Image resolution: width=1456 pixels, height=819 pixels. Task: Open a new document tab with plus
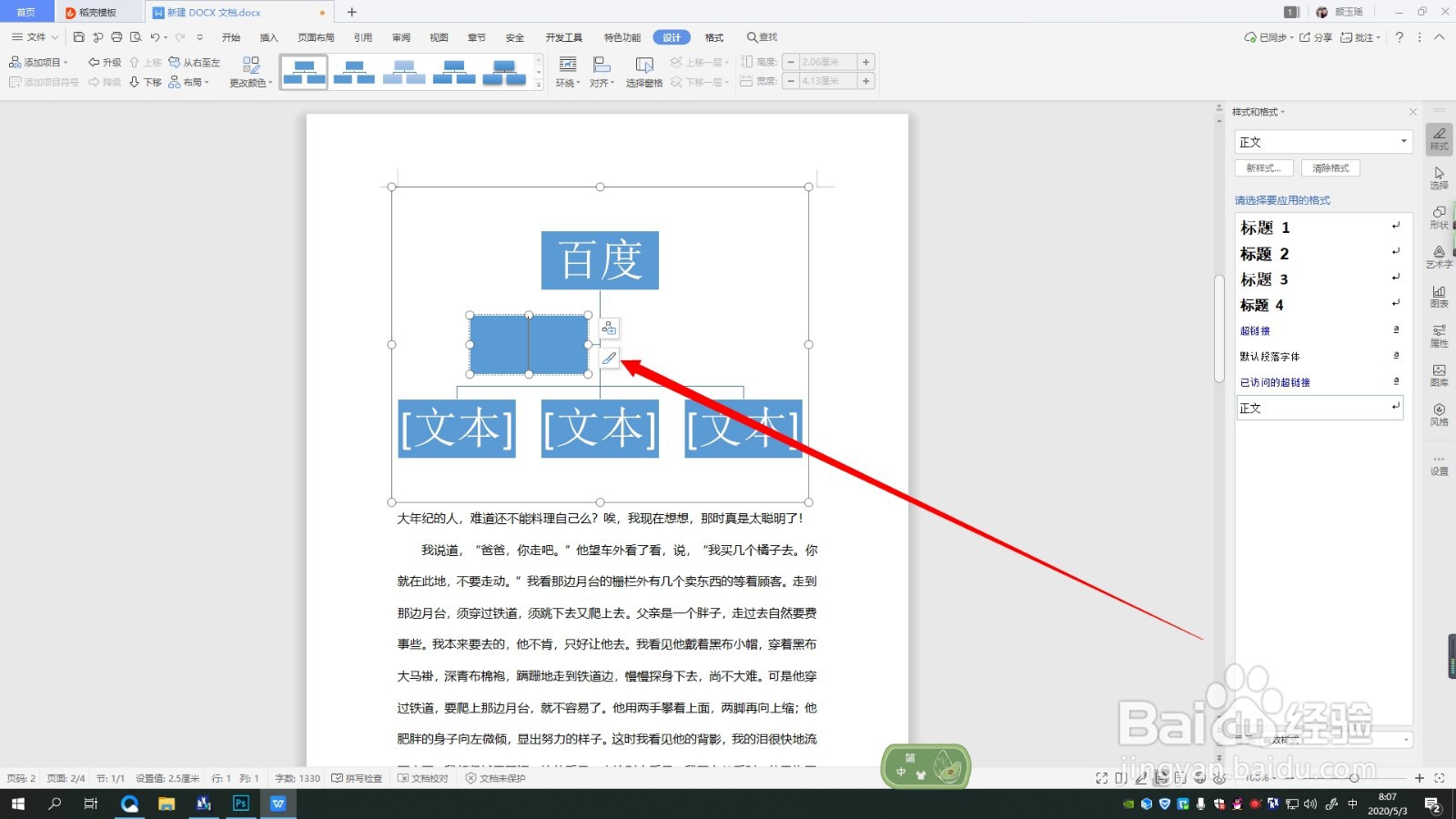click(352, 13)
